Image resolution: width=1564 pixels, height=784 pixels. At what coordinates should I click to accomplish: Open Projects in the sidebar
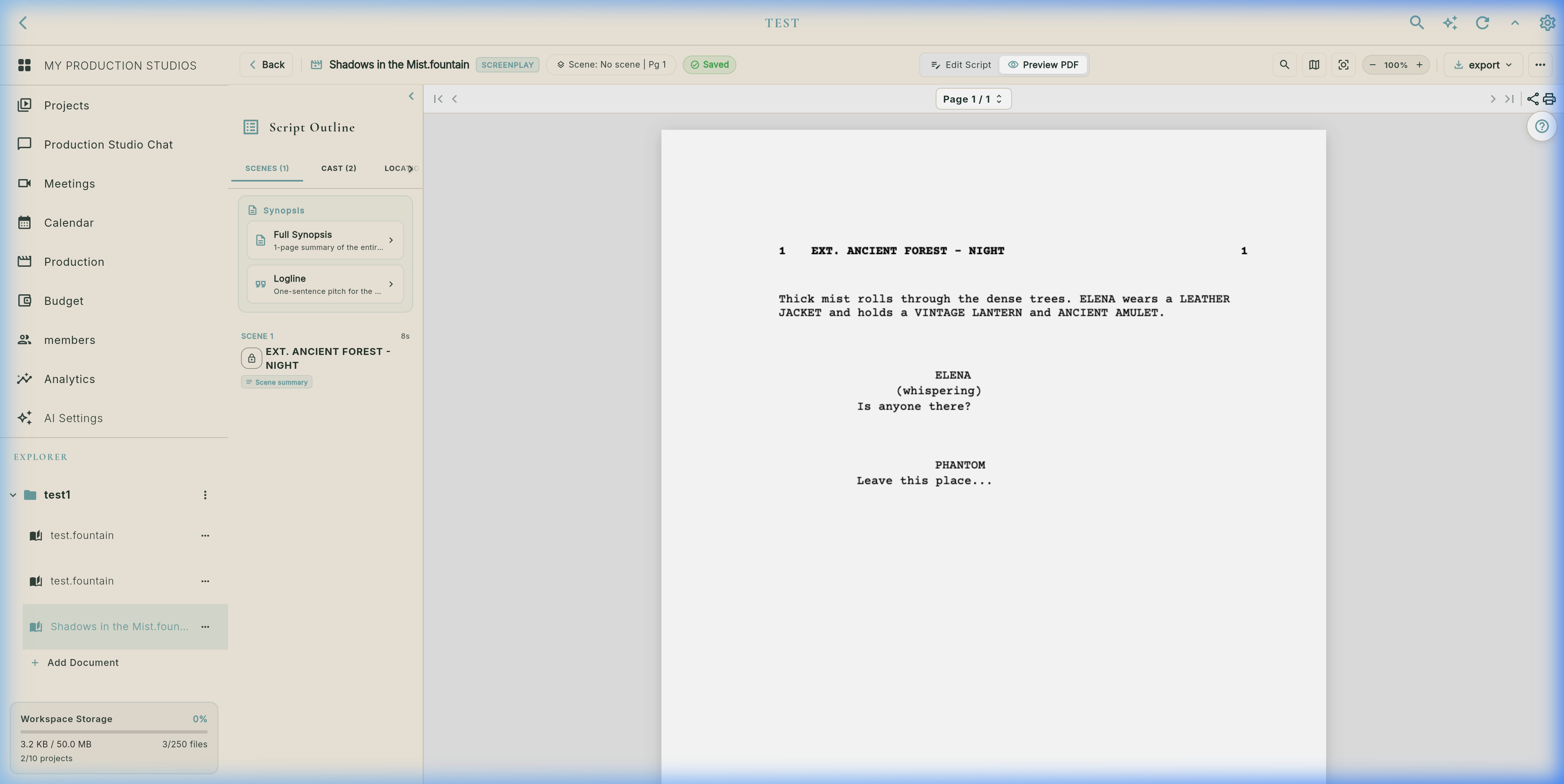[114, 105]
